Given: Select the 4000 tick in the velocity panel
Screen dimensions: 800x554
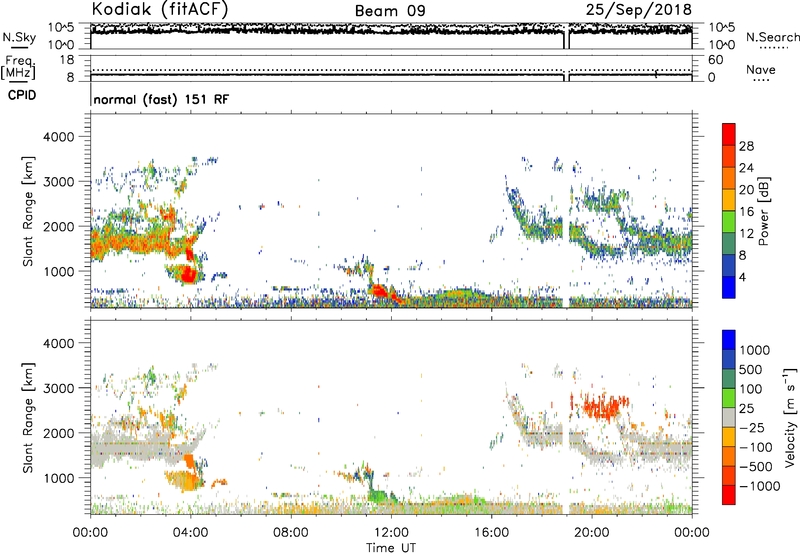Looking at the screenshot, I should click(x=59, y=343).
